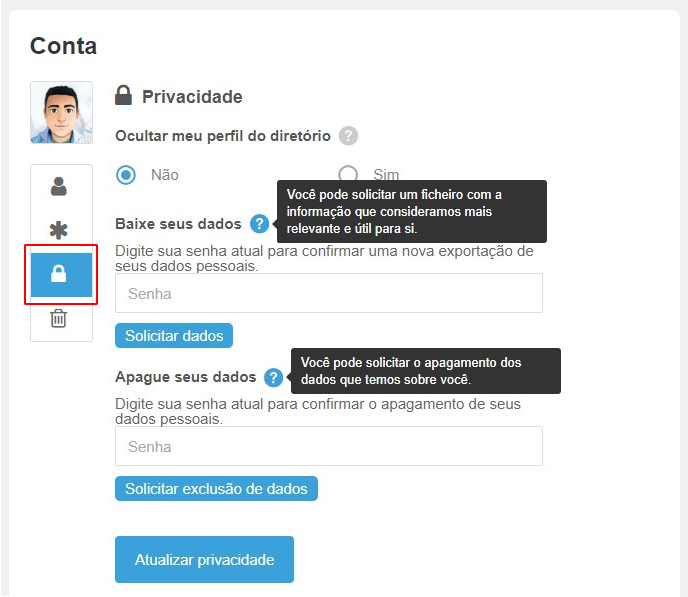Click the lock icon beside Privacidade heading
The height and width of the screenshot is (597, 688).
[123, 95]
